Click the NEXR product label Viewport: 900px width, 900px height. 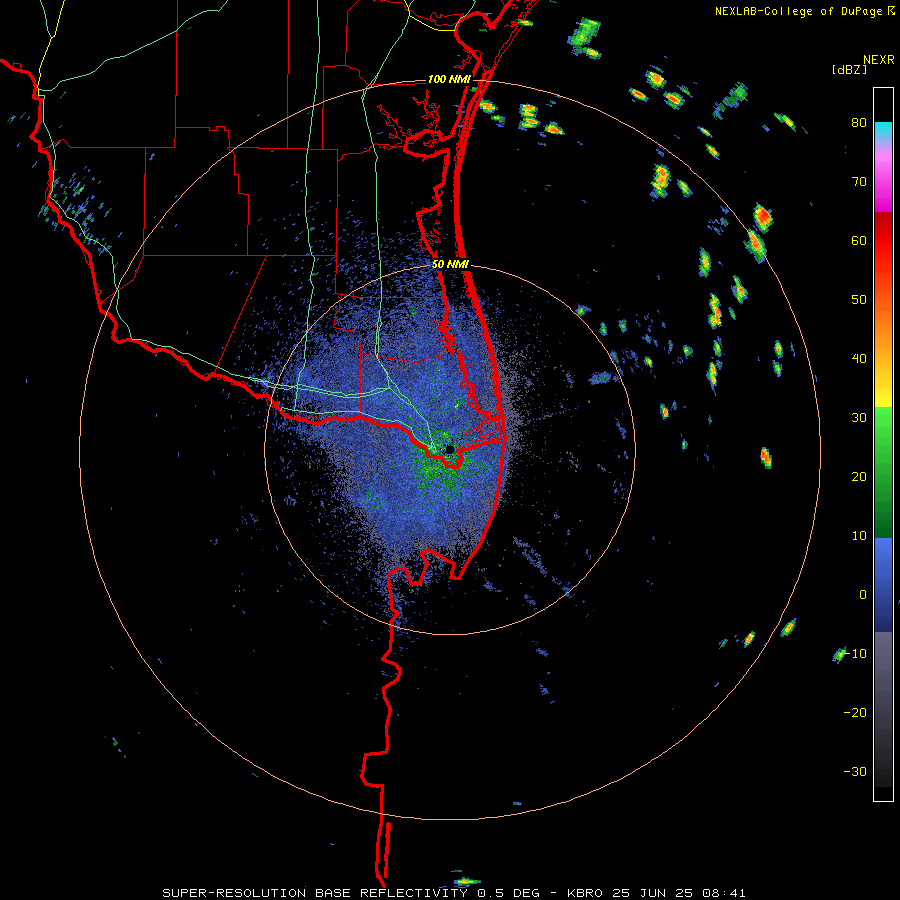tap(878, 60)
